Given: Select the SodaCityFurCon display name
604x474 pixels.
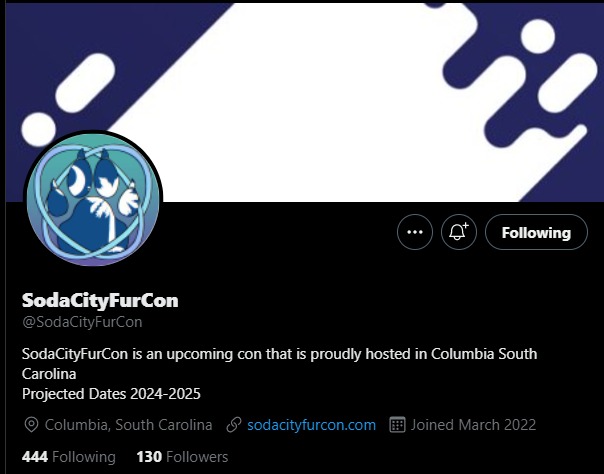Looking at the screenshot, I should click(100, 300).
